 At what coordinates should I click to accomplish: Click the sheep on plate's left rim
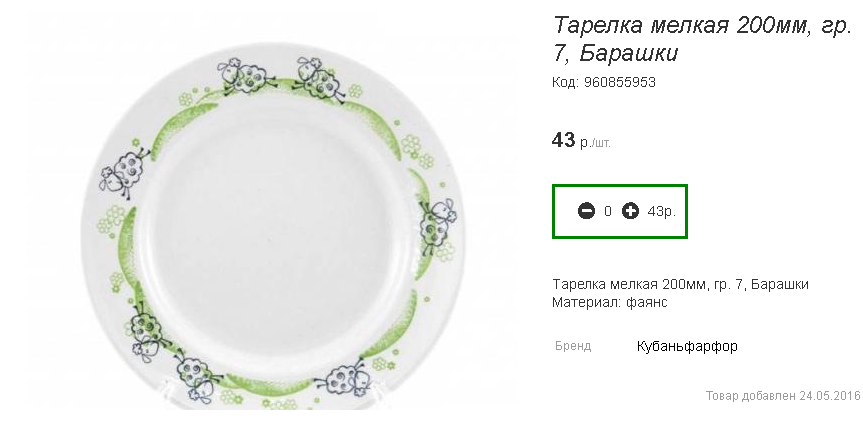(x=123, y=173)
